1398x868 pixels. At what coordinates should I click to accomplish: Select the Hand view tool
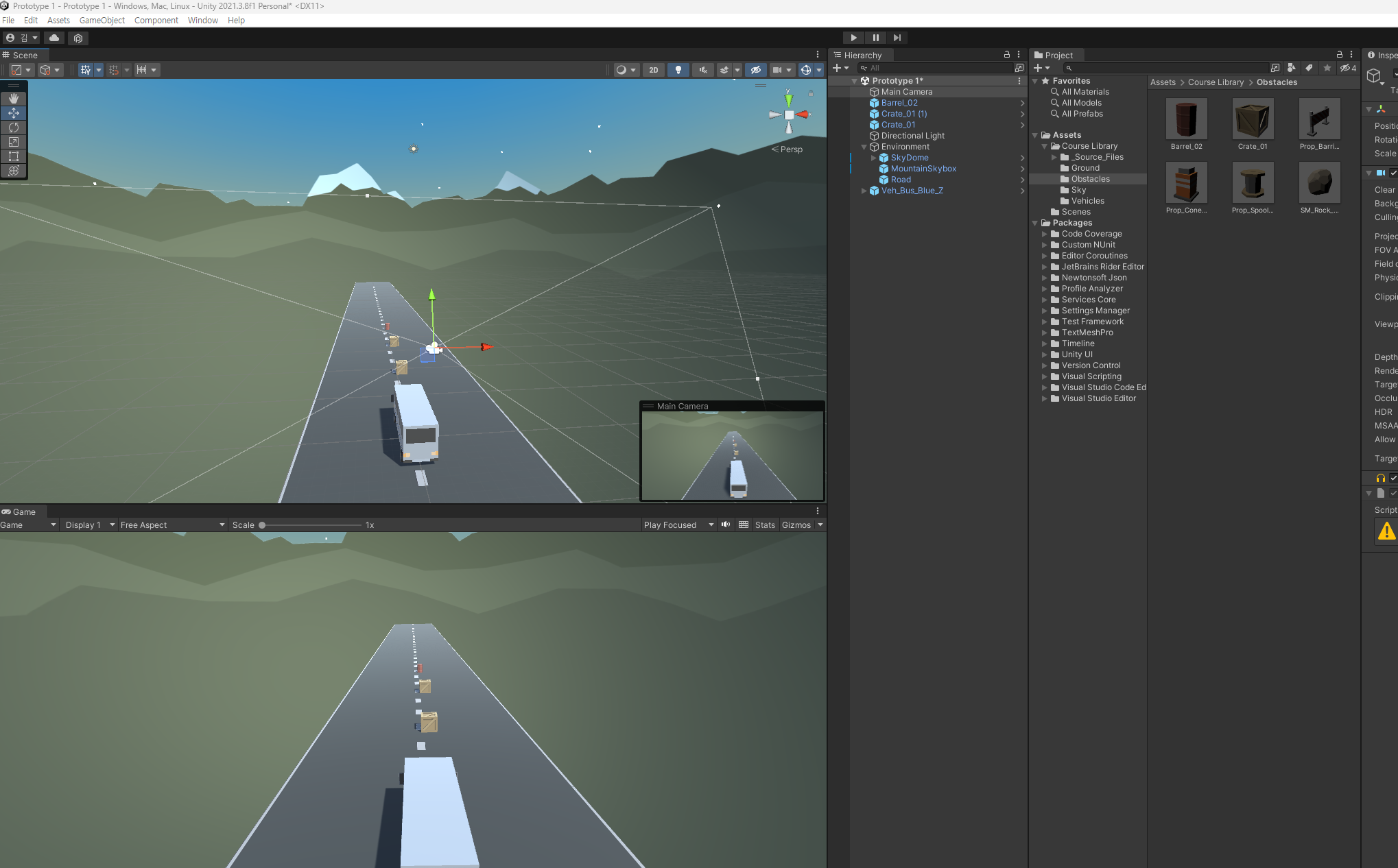tap(14, 99)
